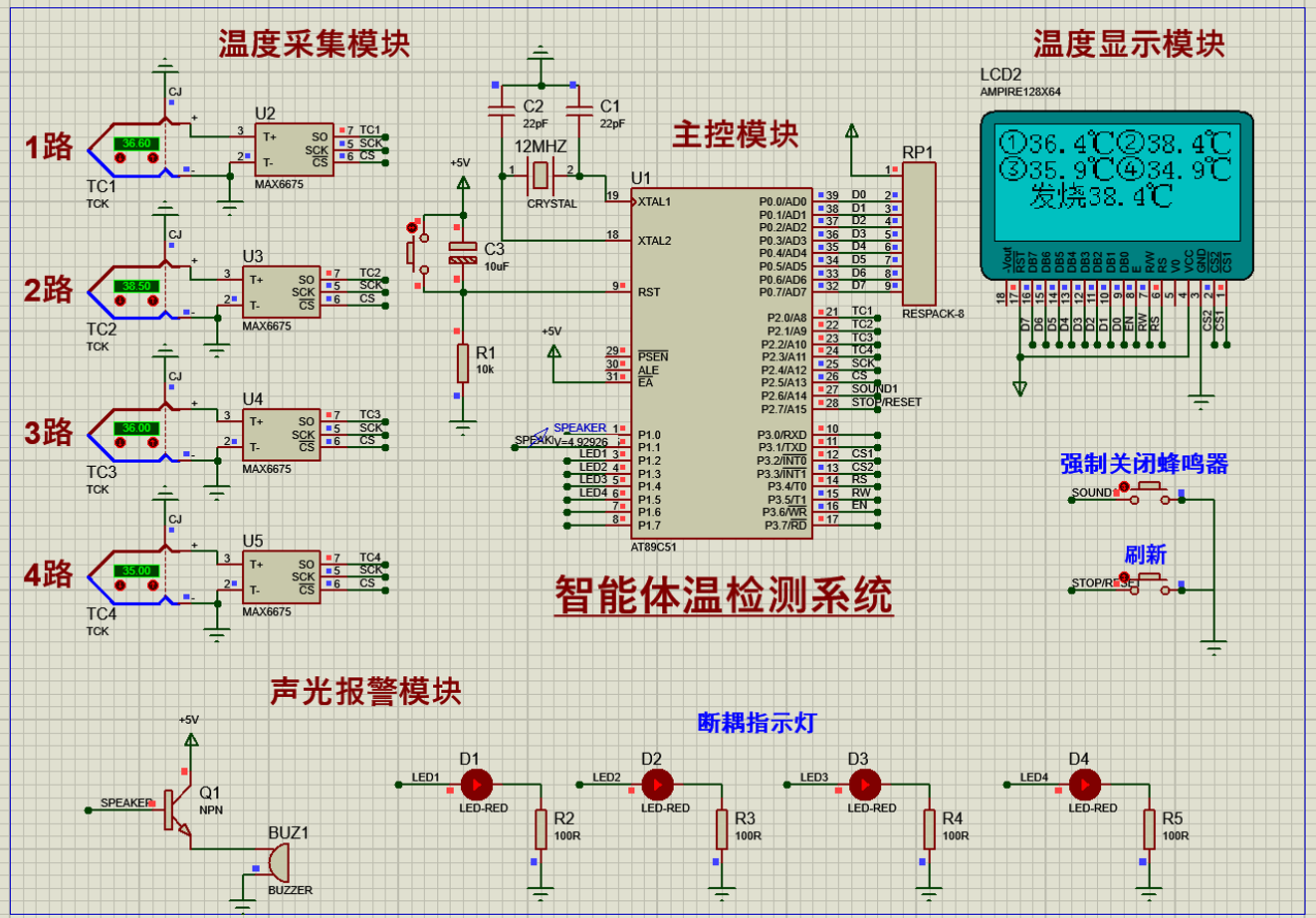Click the 1路 channel label
The width and height of the screenshot is (1316, 918).
(49, 147)
